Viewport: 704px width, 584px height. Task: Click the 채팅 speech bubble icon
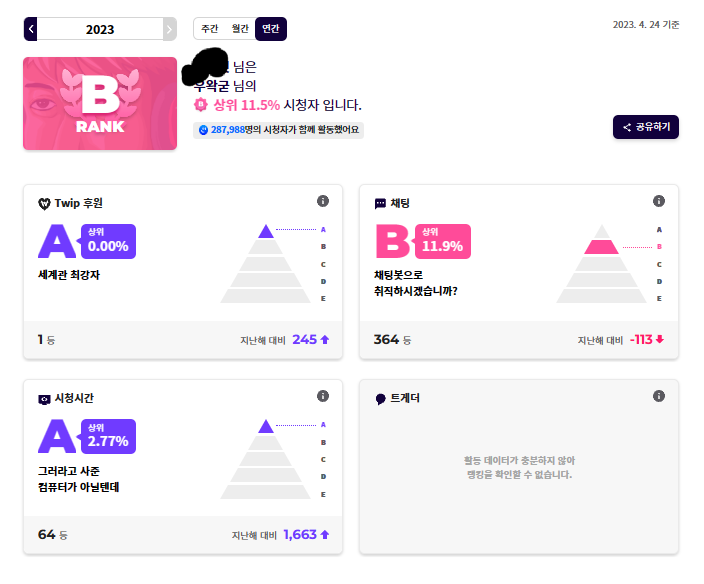click(x=380, y=203)
